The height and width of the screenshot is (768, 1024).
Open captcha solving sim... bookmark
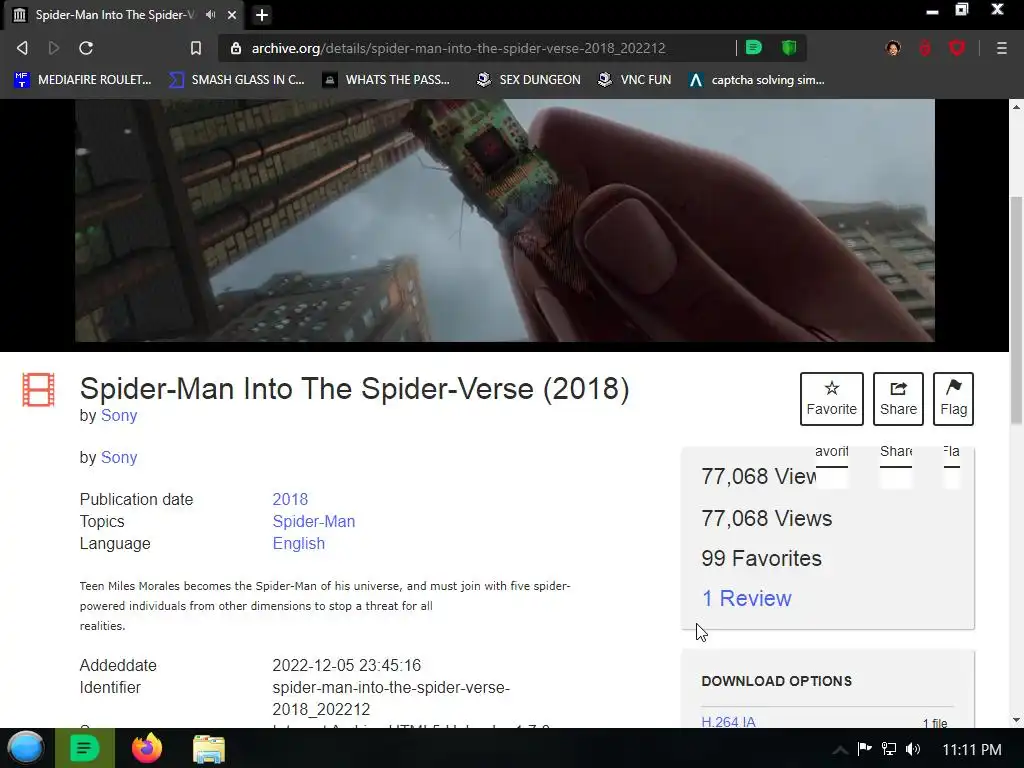757,80
